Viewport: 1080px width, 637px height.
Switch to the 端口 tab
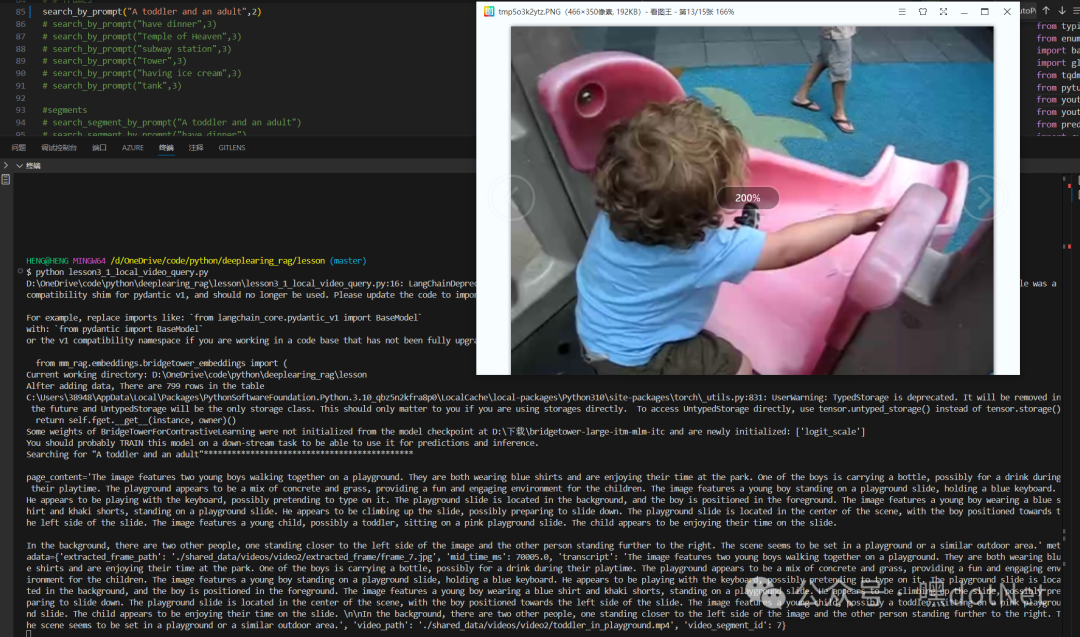click(99, 147)
